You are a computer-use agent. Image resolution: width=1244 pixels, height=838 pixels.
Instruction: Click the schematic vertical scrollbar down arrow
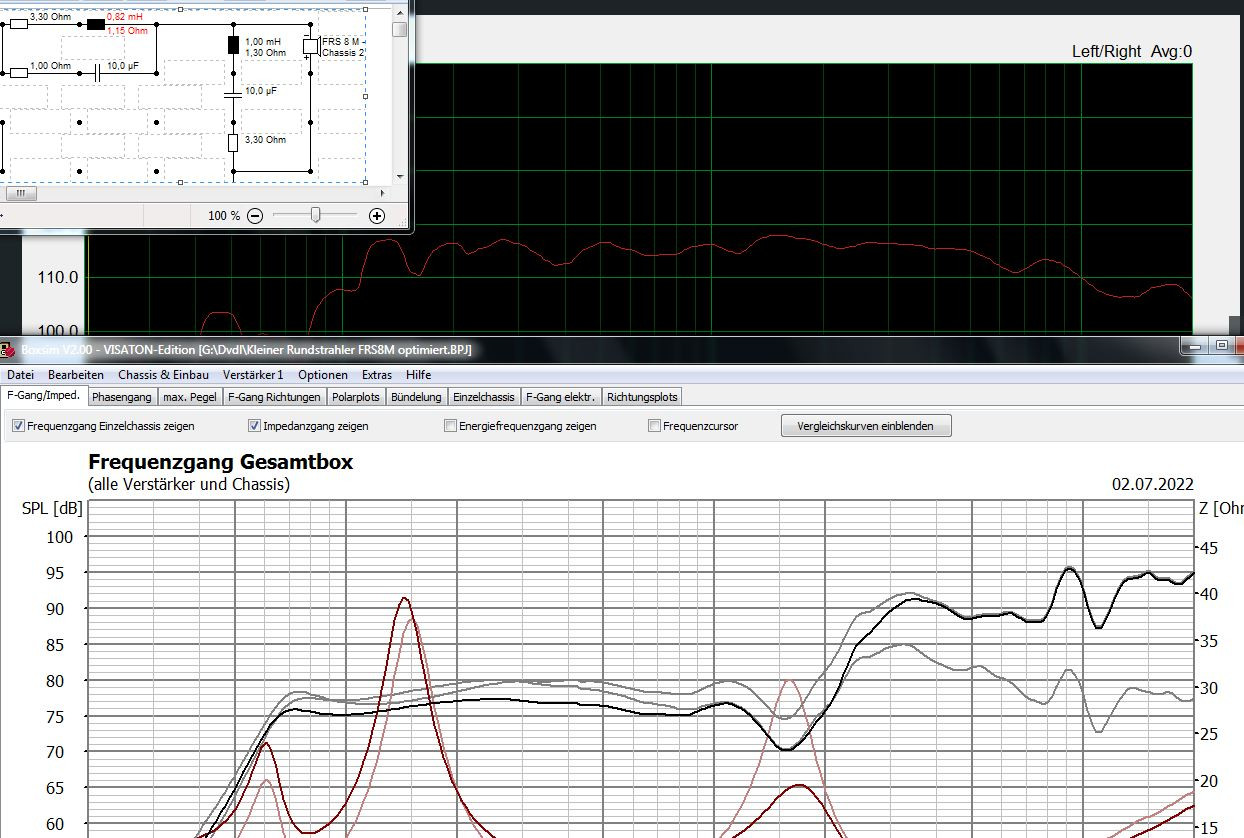tap(400, 174)
